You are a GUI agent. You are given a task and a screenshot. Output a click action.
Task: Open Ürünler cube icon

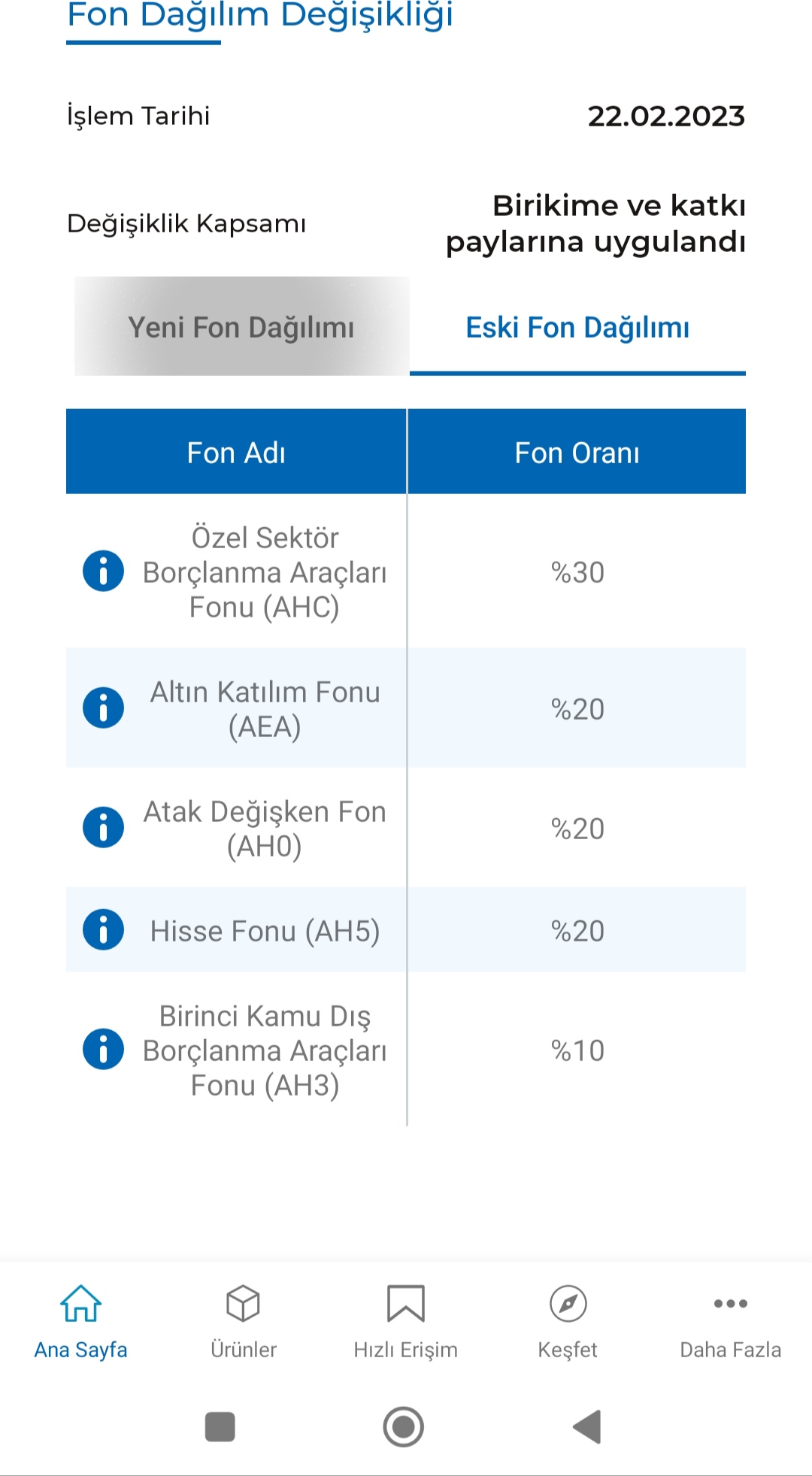[x=243, y=1303]
